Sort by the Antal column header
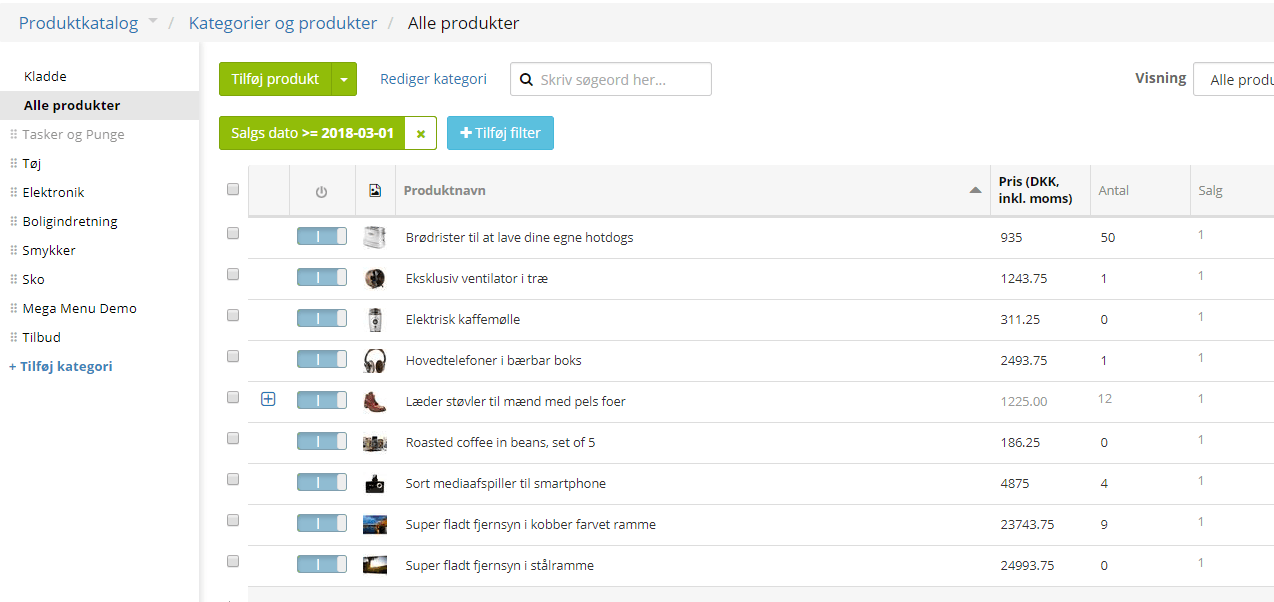Screen dimensions: 1274x602 (x=1115, y=190)
